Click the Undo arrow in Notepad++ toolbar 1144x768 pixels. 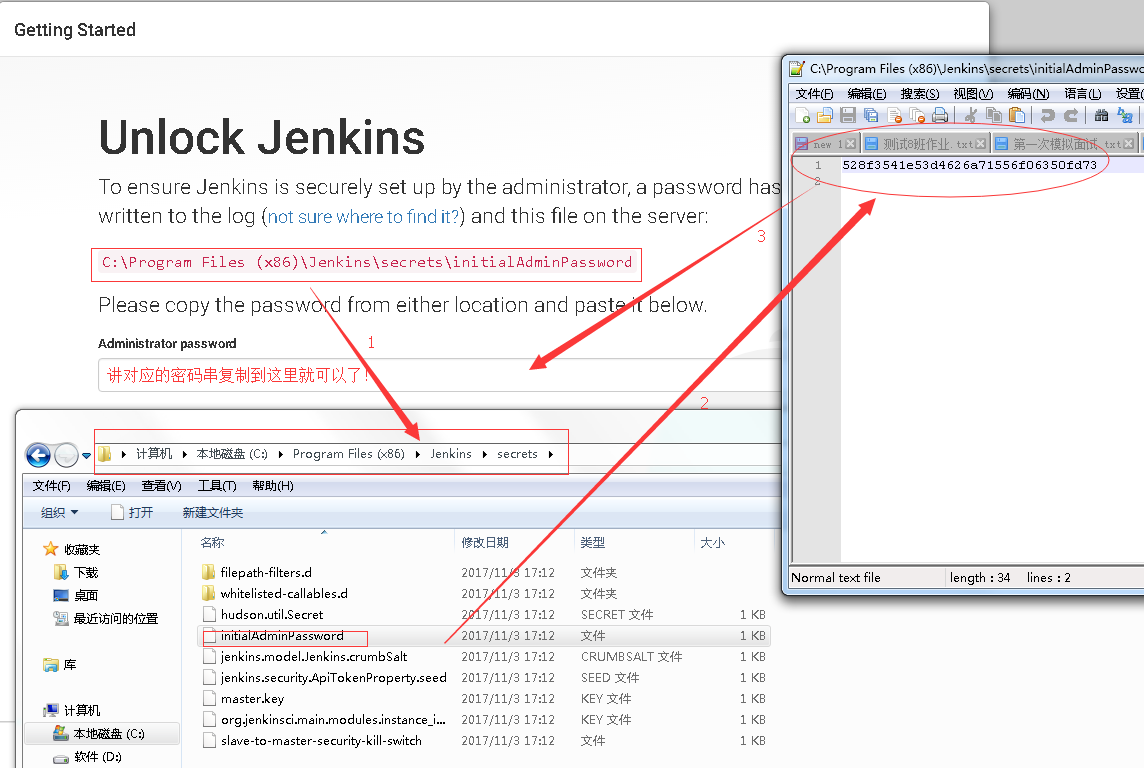(1048, 115)
